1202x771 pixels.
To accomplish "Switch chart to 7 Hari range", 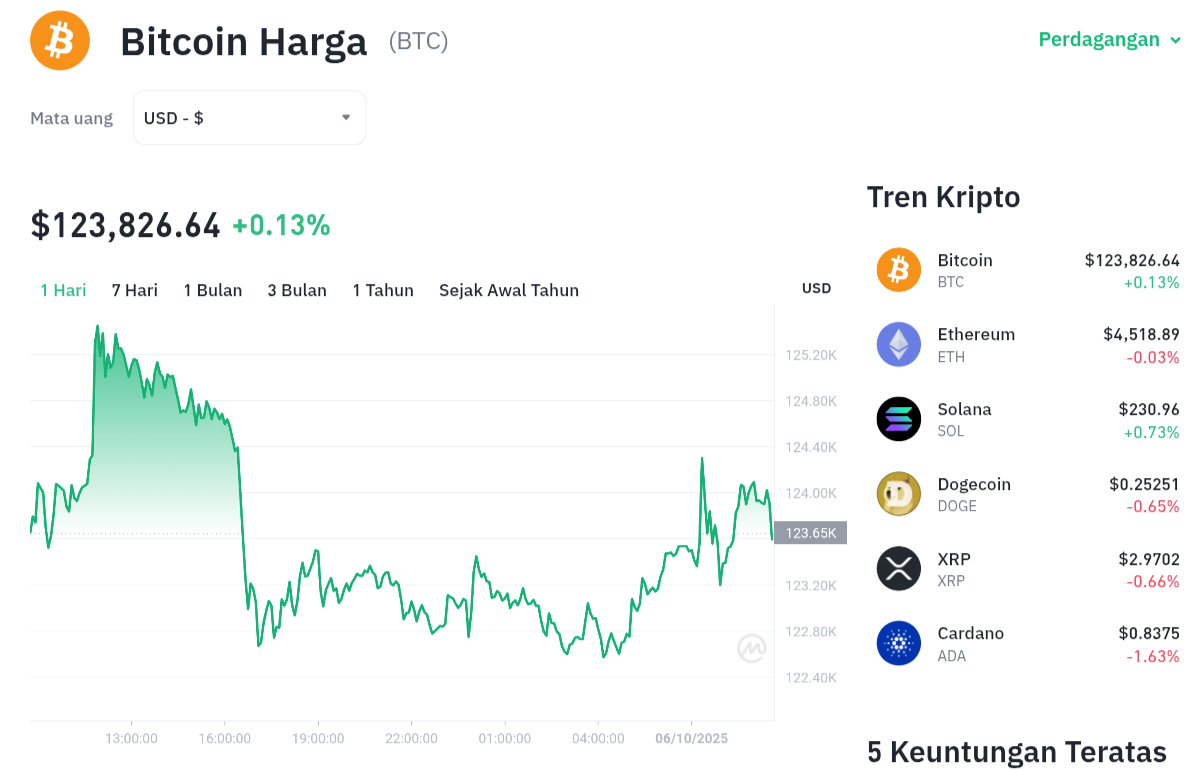I will pos(135,290).
